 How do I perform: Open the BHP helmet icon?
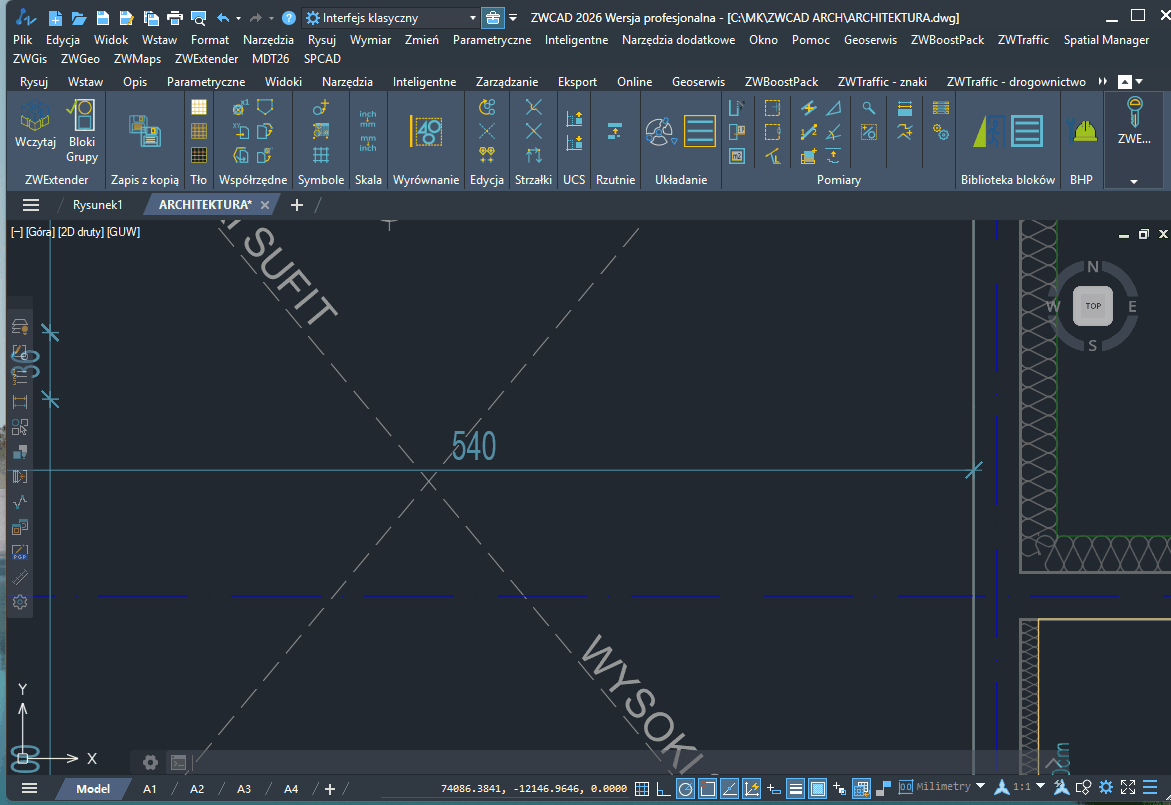1081,131
